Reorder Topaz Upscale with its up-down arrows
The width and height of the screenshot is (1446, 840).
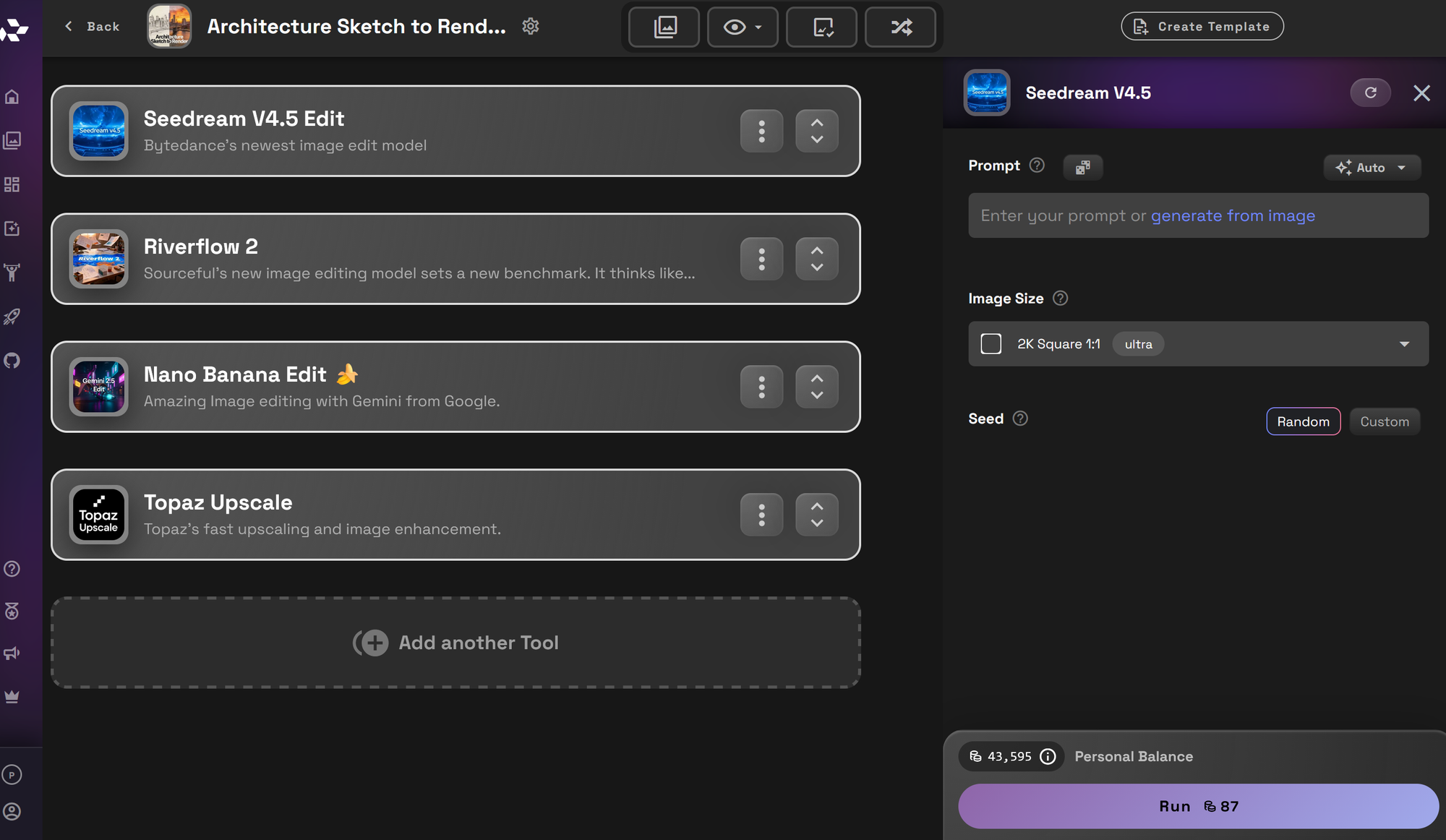[817, 515]
